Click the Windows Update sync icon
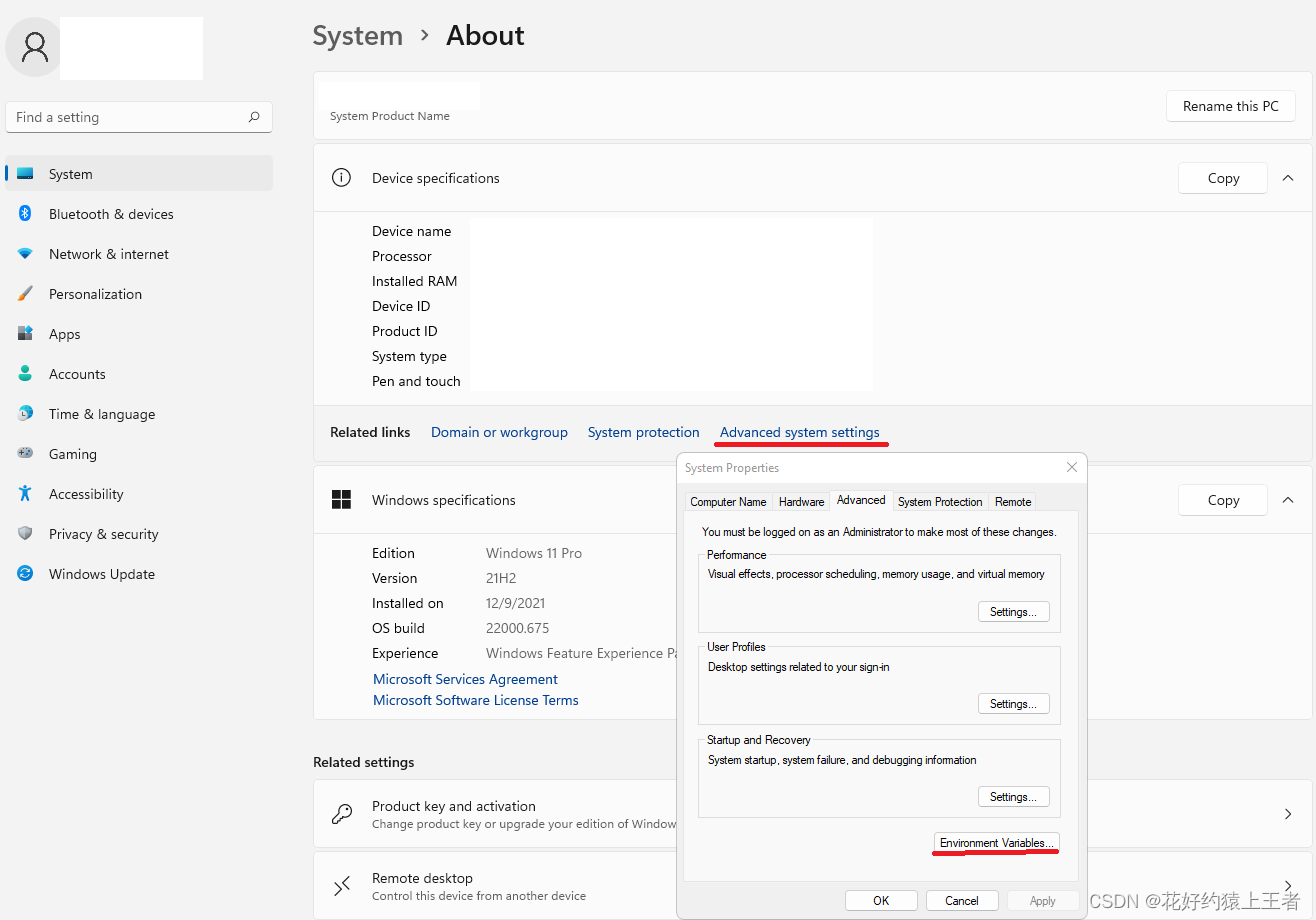 click(x=25, y=574)
